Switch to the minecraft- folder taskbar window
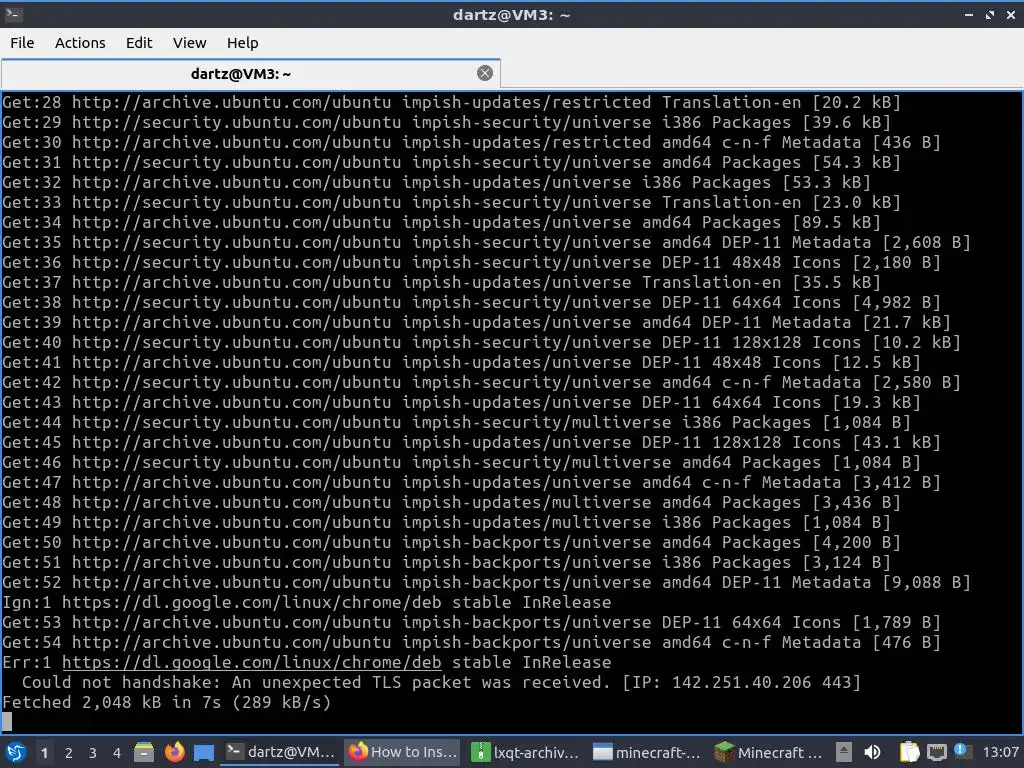Screen dimensions: 1024x768 pos(647,752)
